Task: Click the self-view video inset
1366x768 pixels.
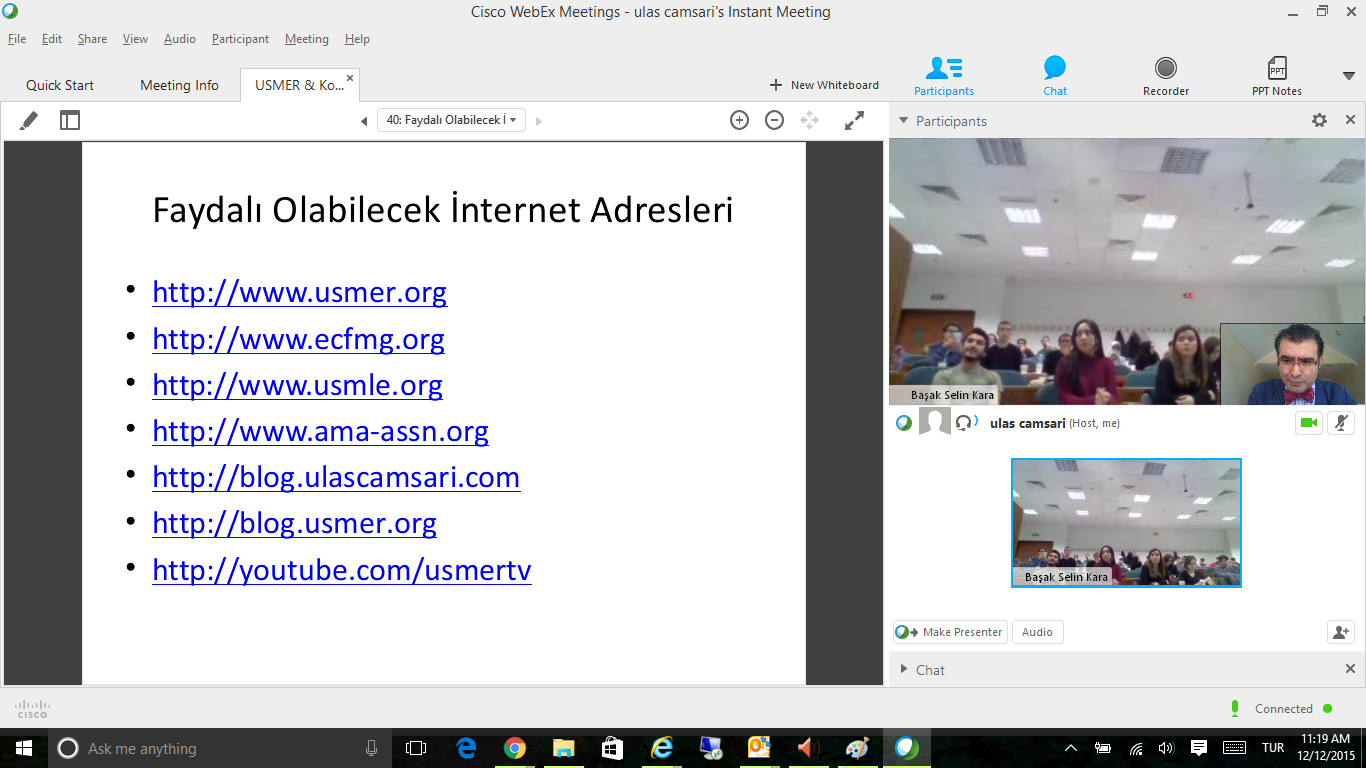Action: coord(1293,364)
